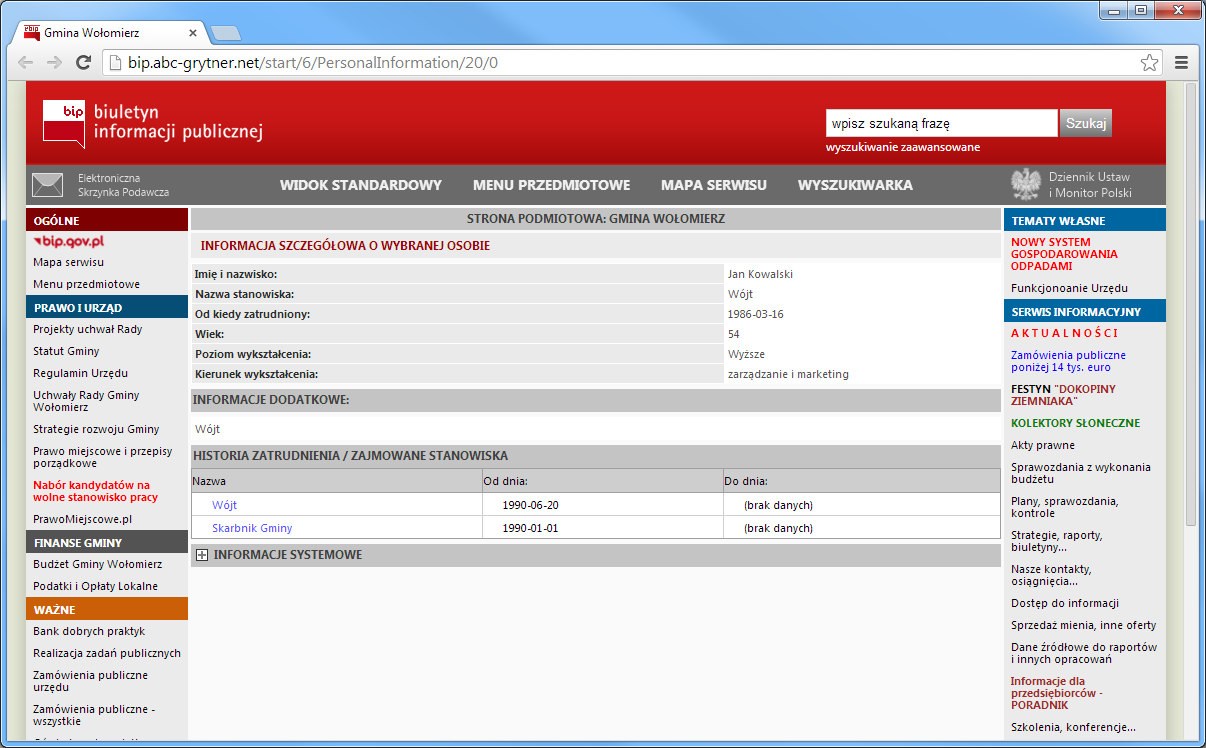Open Aktualności in right sidebar
This screenshot has height=748, width=1206.
(x=1065, y=333)
